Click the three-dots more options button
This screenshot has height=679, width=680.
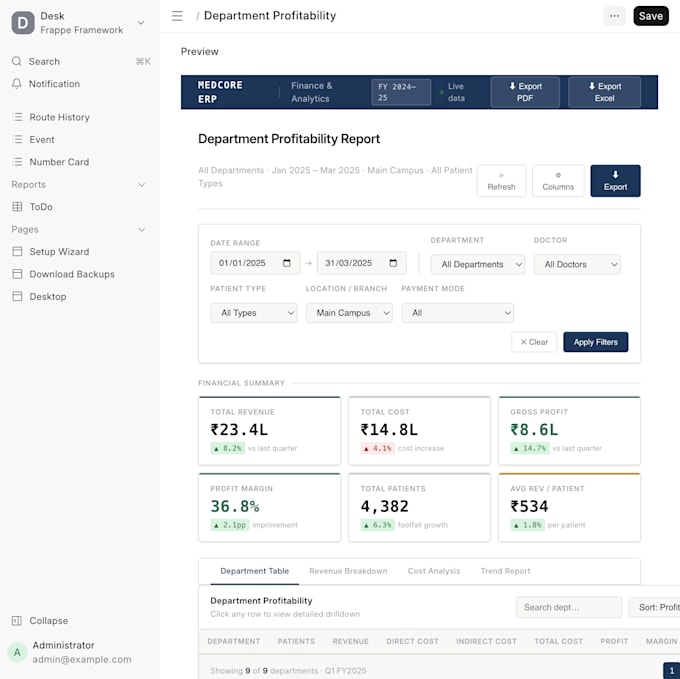[614, 16]
